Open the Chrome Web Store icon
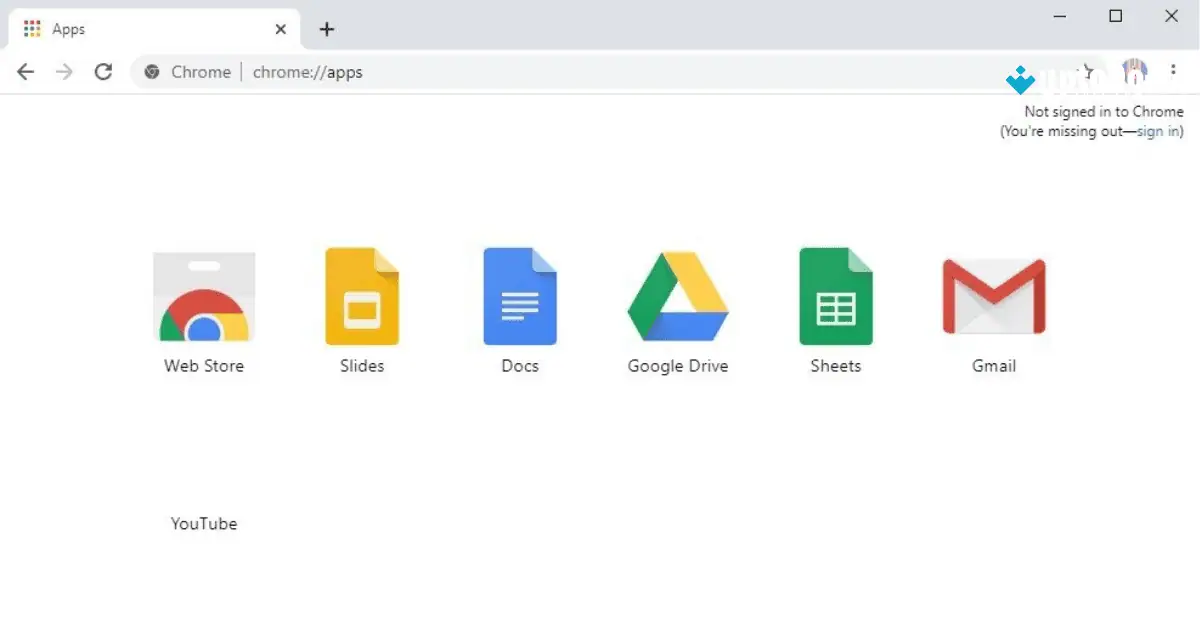This screenshot has height=628, width=1200. (x=204, y=295)
